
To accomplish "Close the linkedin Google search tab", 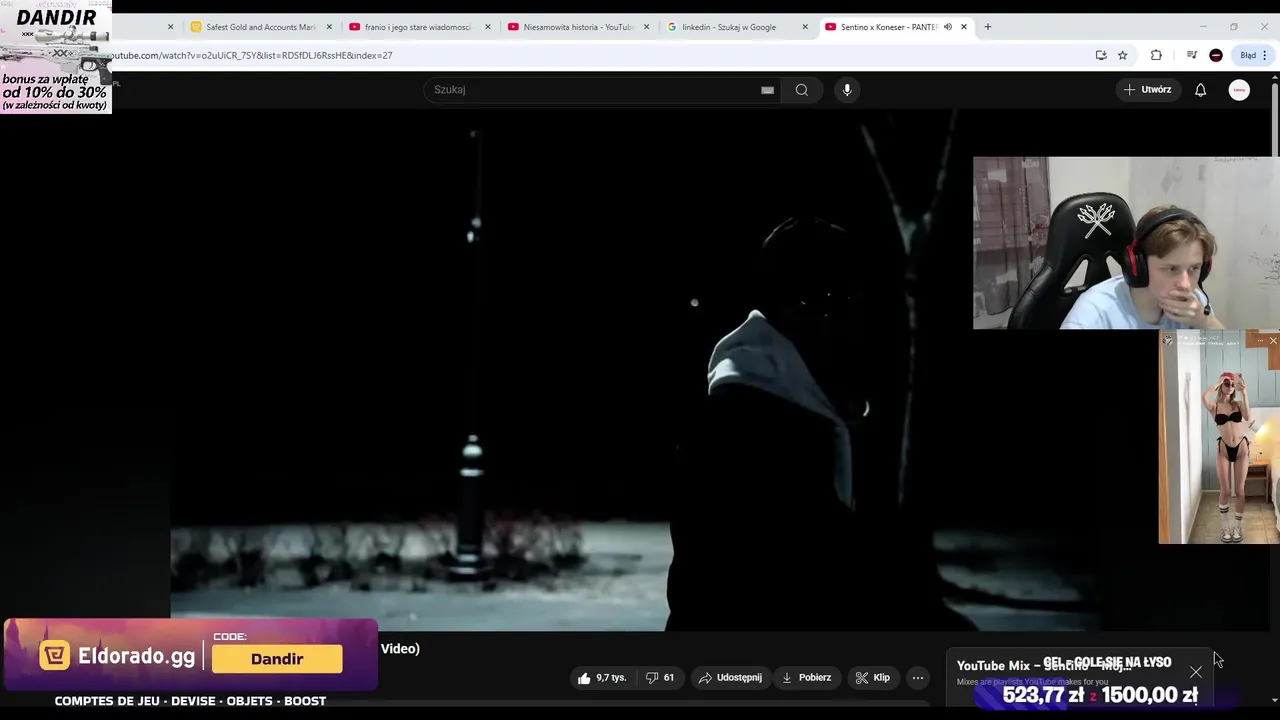I will 805,27.
